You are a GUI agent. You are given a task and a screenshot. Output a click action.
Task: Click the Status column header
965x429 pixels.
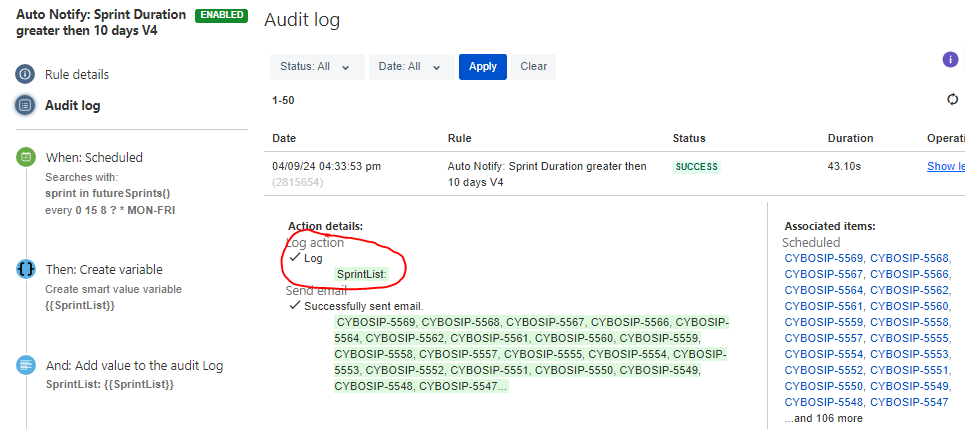(689, 138)
